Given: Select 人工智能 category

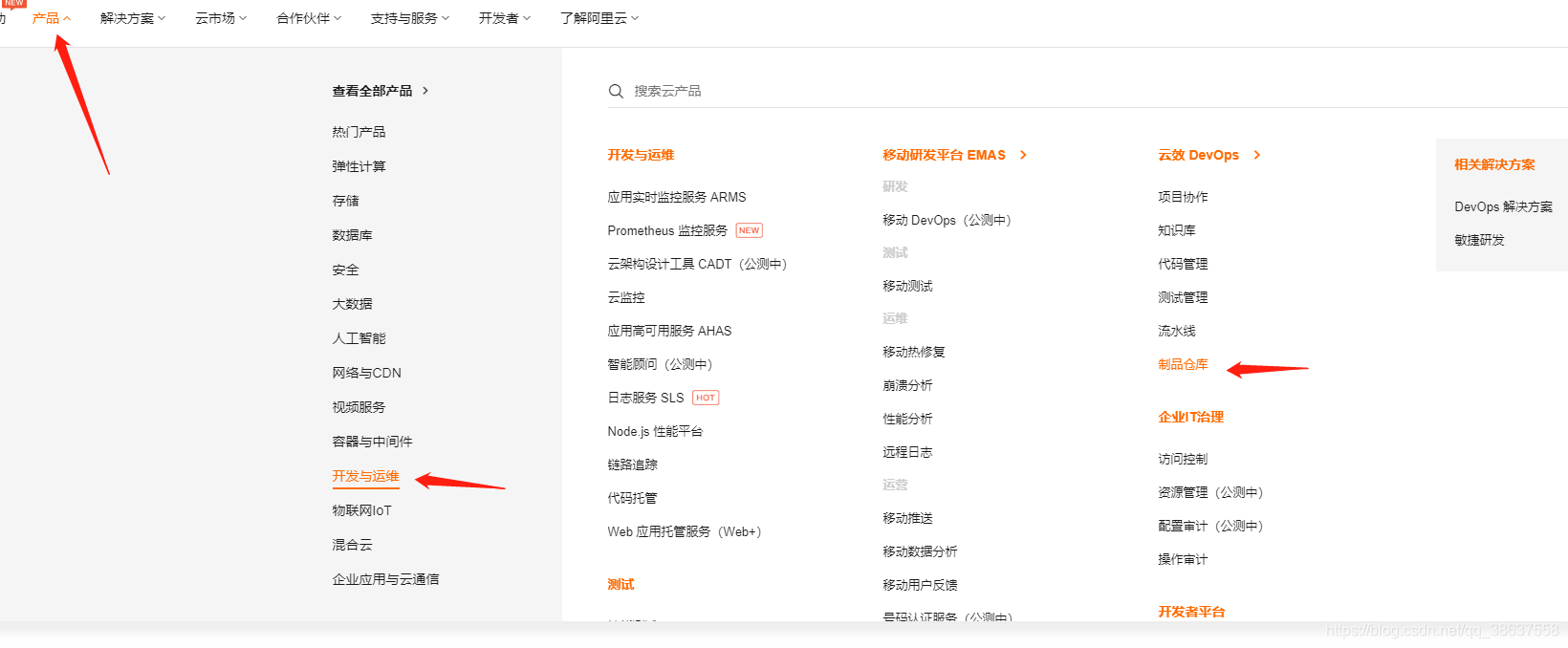Looking at the screenshot, I should click(359, 338).
